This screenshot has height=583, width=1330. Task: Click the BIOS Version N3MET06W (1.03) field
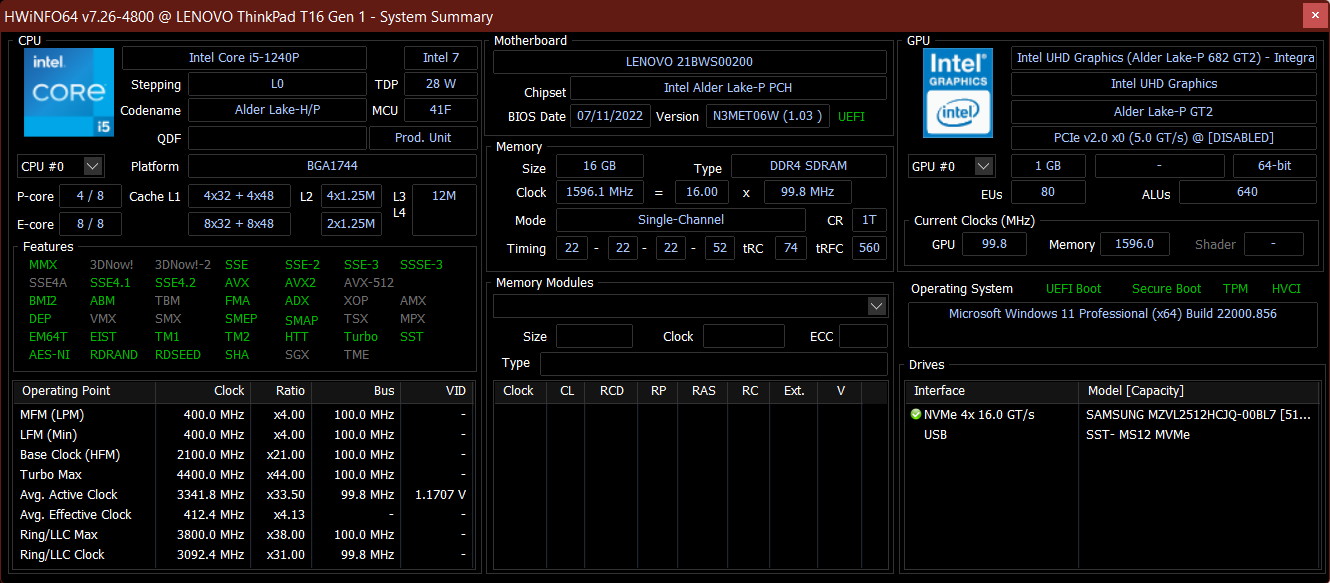pos(768,116)
